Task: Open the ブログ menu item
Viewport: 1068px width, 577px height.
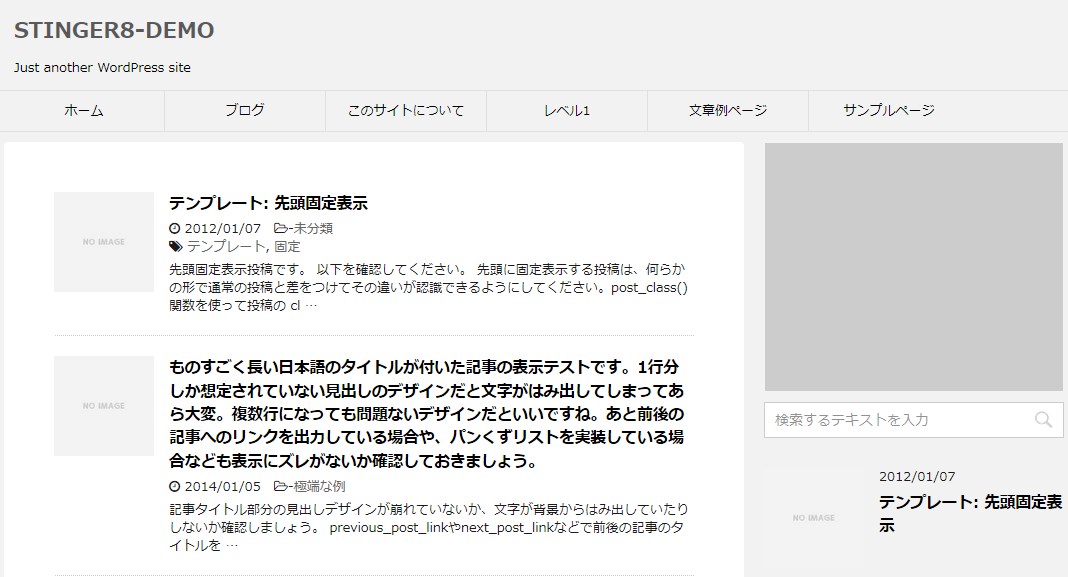Action: [x=243, y=110]
